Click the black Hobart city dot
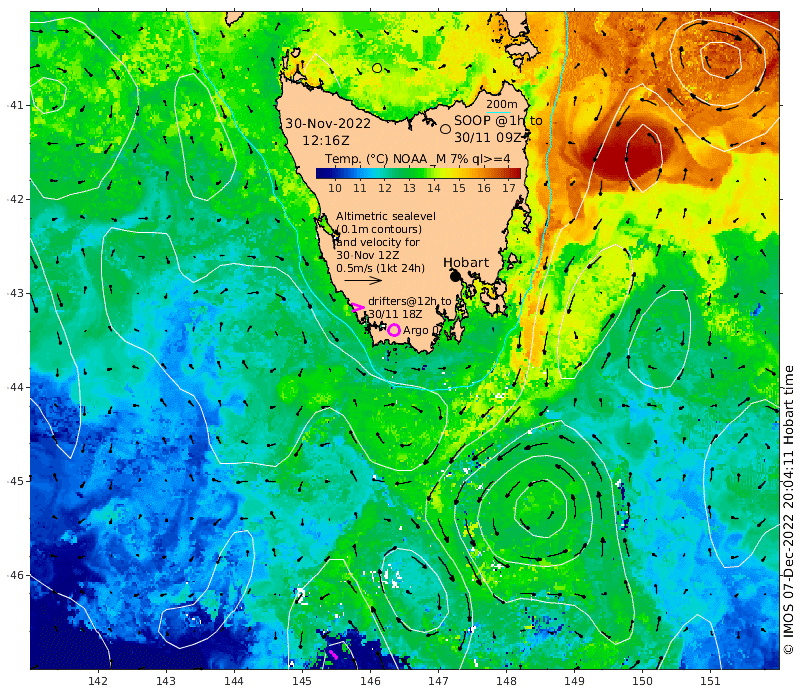800x700 pixels. pyautogui.click(x=455, y=277)
